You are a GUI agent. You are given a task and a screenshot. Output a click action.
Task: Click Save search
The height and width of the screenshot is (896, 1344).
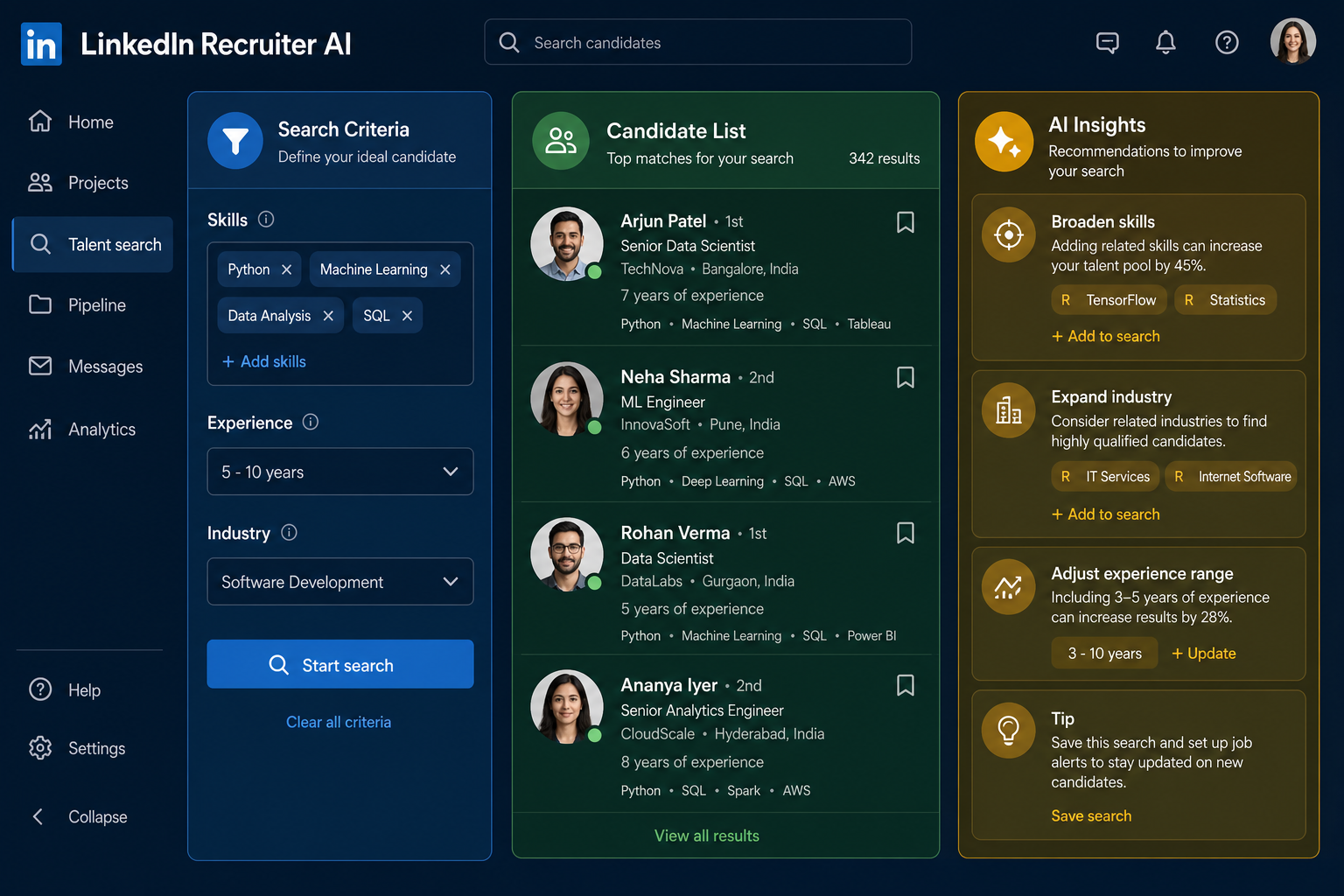1091,815
